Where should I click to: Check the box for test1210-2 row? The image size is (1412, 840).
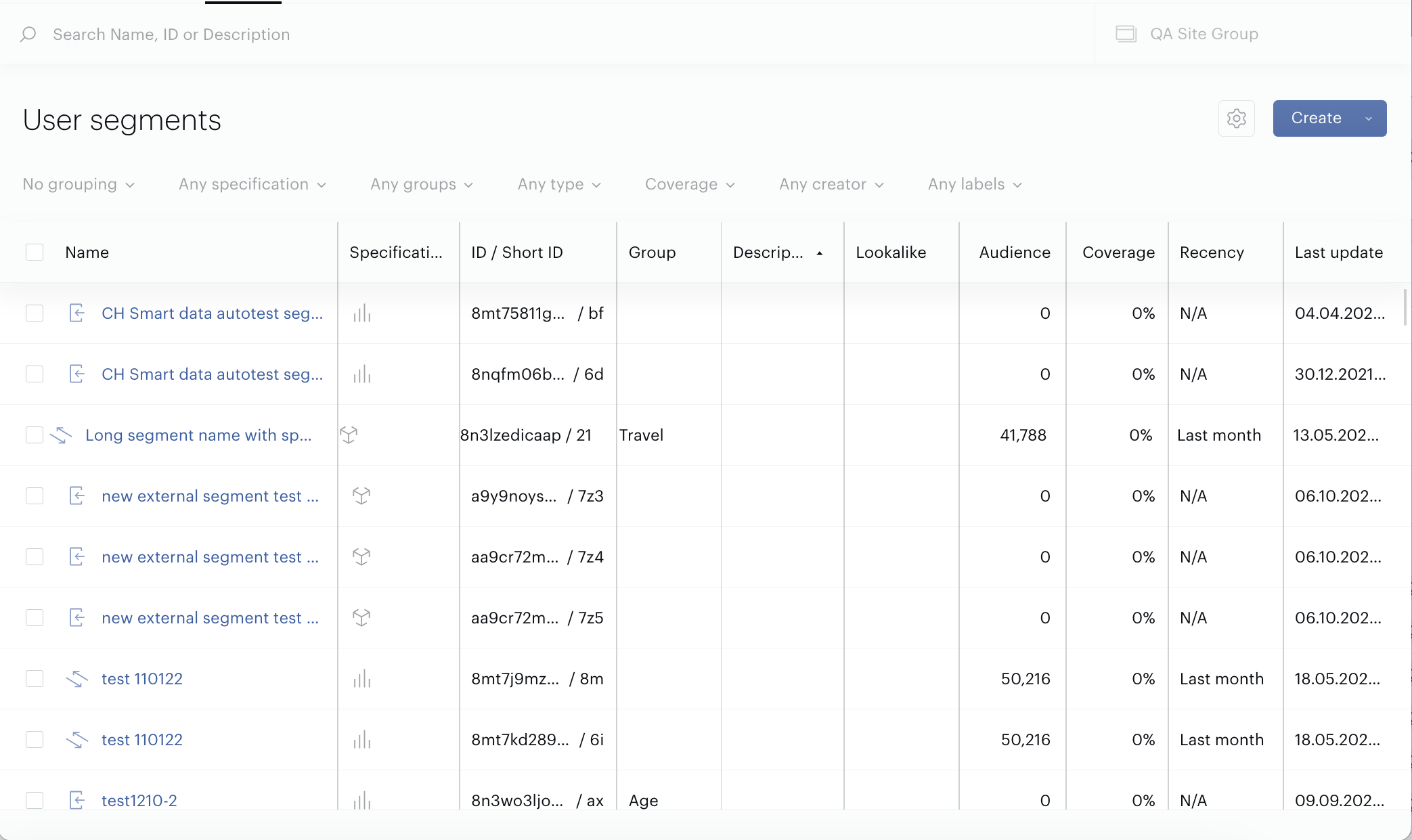[35, 801]
